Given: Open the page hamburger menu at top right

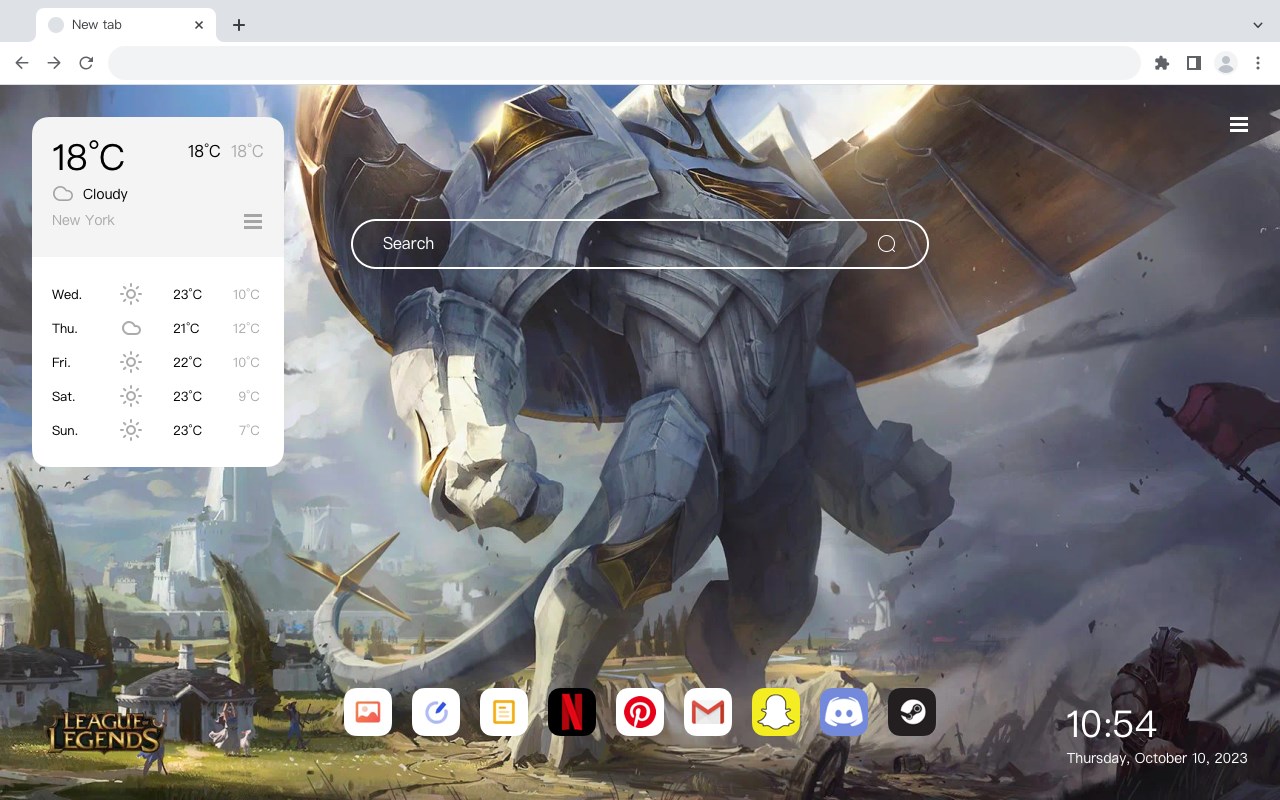Looking at the screenshot, I should pos(1239,125).
